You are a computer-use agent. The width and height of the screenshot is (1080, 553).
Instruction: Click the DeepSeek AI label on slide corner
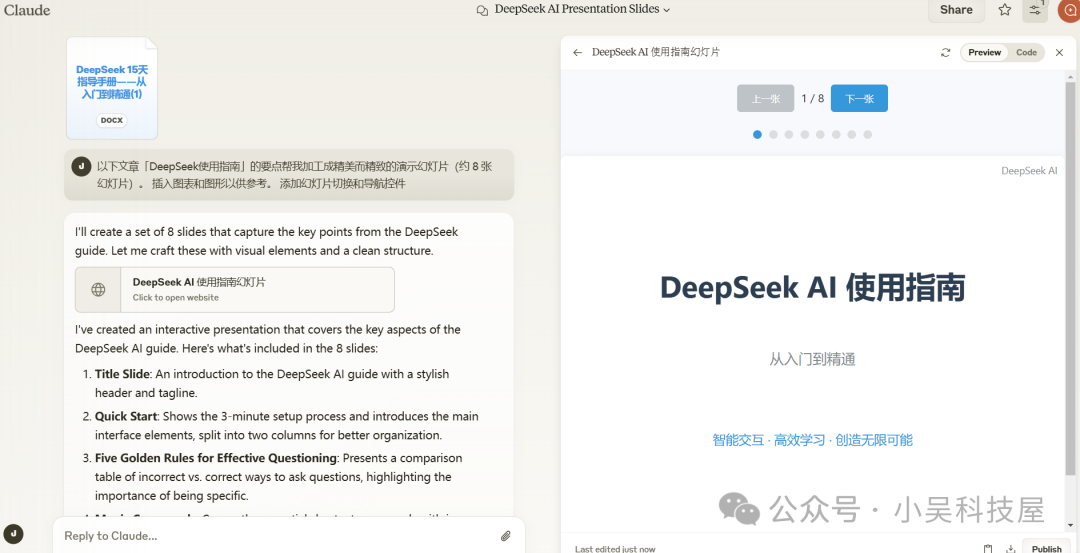coord(1029,171)
